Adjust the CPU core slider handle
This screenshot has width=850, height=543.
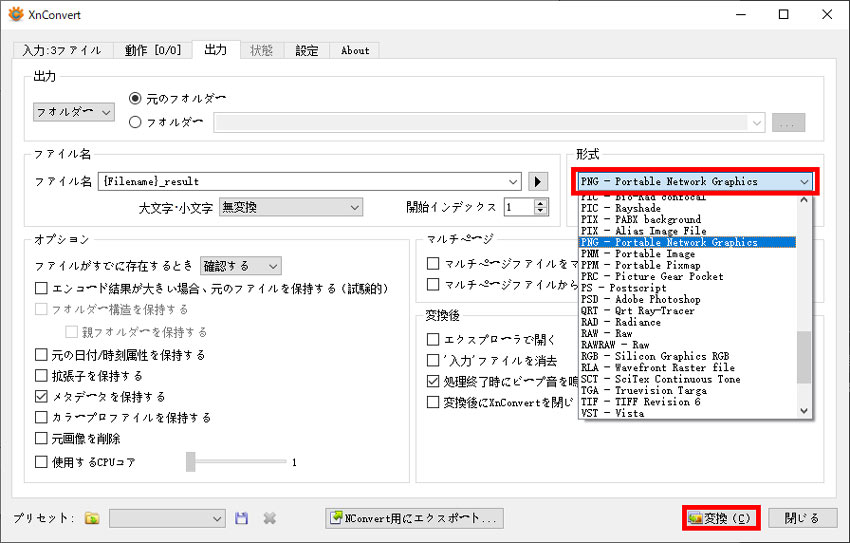coord(190,462)
